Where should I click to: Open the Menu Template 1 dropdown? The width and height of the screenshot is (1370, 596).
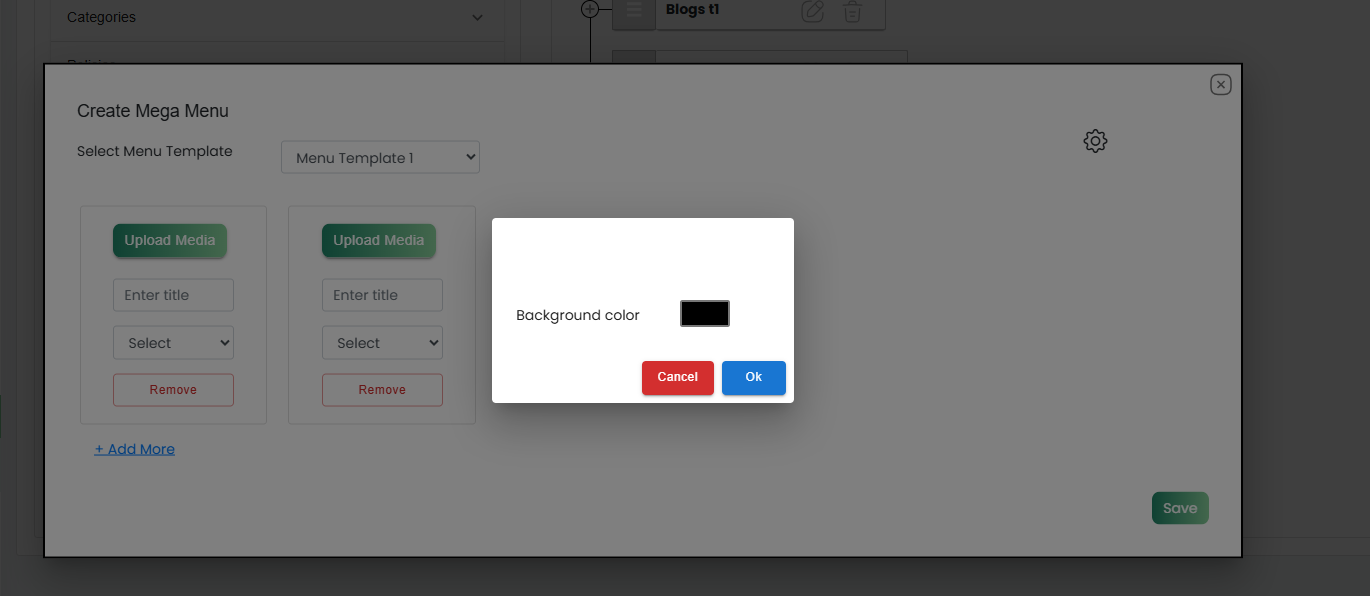380,158
